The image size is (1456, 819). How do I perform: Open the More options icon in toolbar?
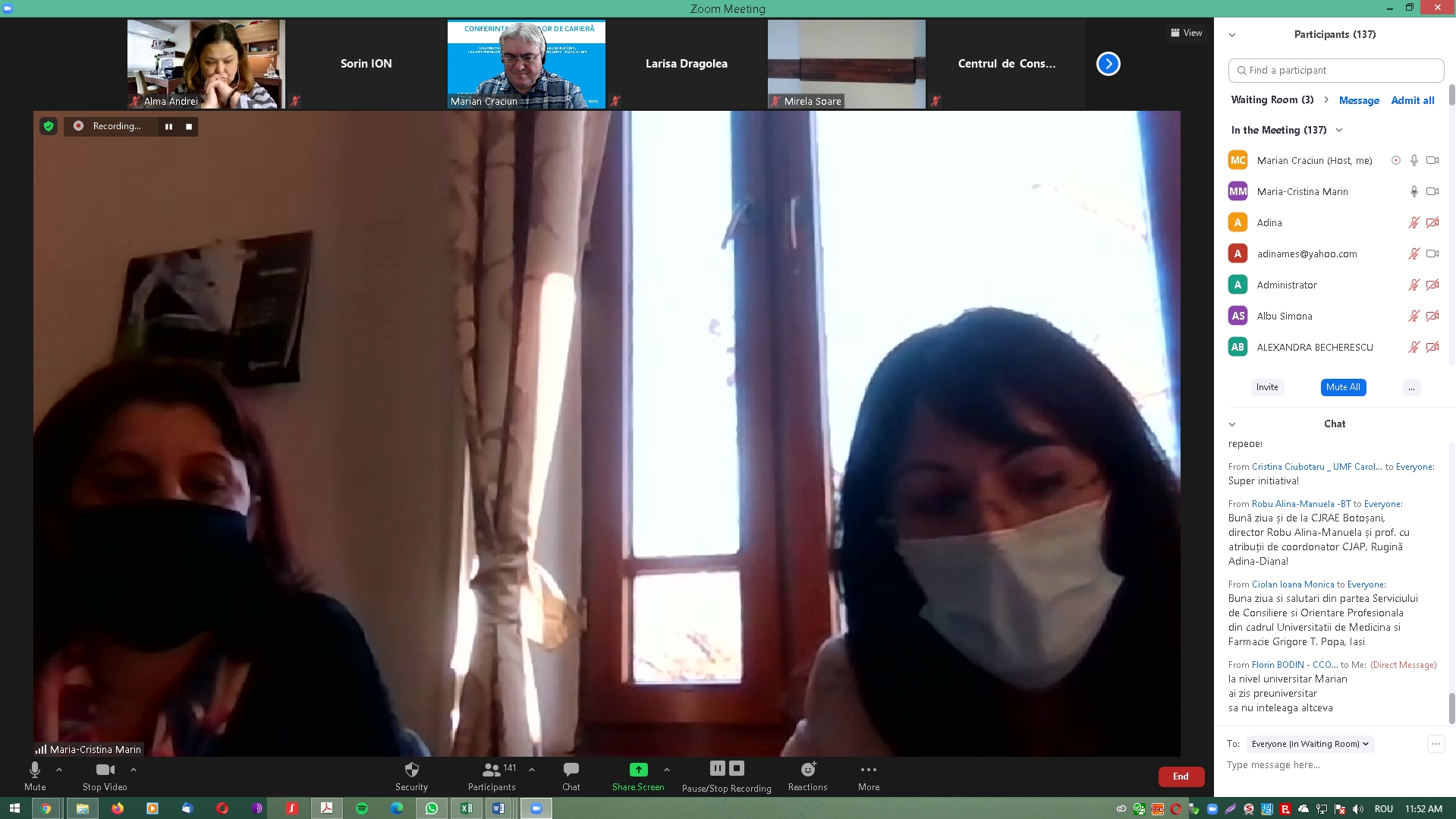pyautogui.click(x=869, y=770)
